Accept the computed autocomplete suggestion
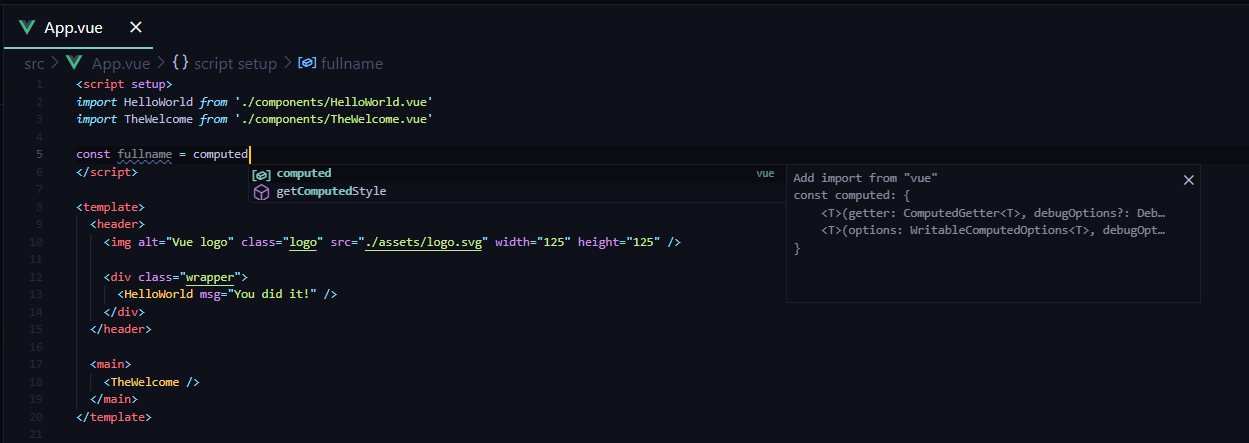Screen dimensions: 1249x443 click(x=304, y=173)
